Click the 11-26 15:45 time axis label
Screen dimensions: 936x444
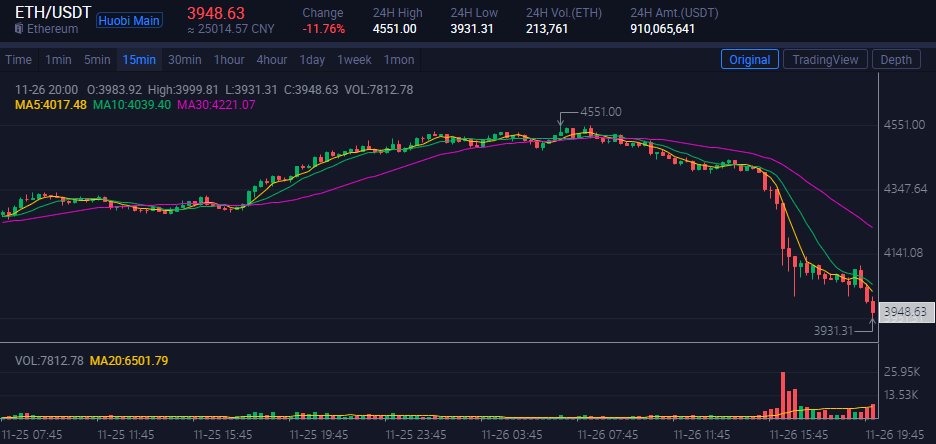[x=799, y=433]
